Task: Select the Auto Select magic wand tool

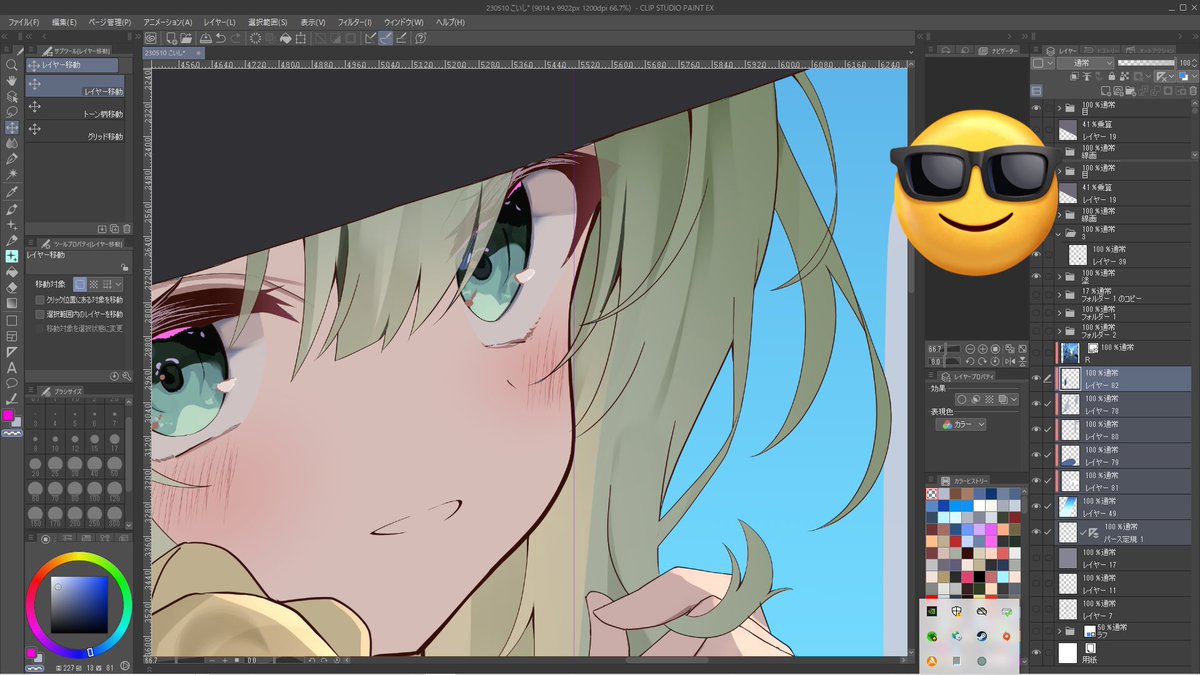Action: click(11, 174)
